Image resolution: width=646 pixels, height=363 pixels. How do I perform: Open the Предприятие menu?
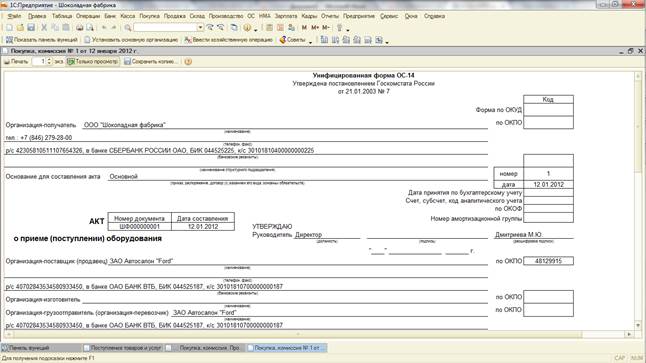[x=359, y=16]
